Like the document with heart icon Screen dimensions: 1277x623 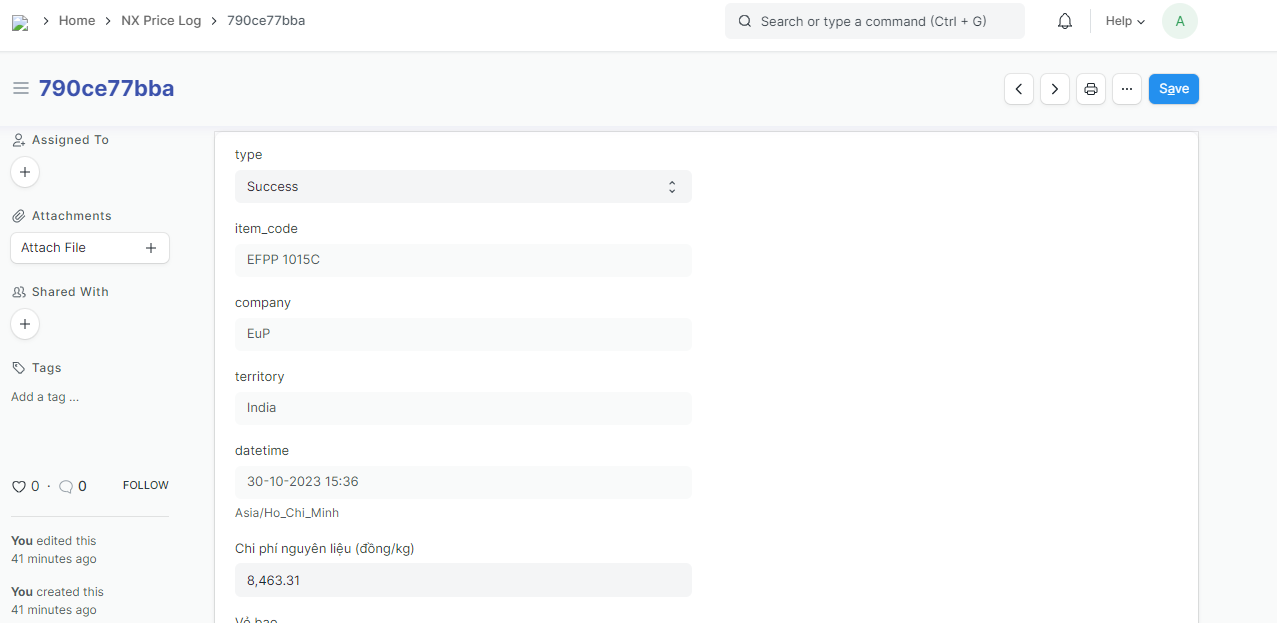tap(18, 487)
